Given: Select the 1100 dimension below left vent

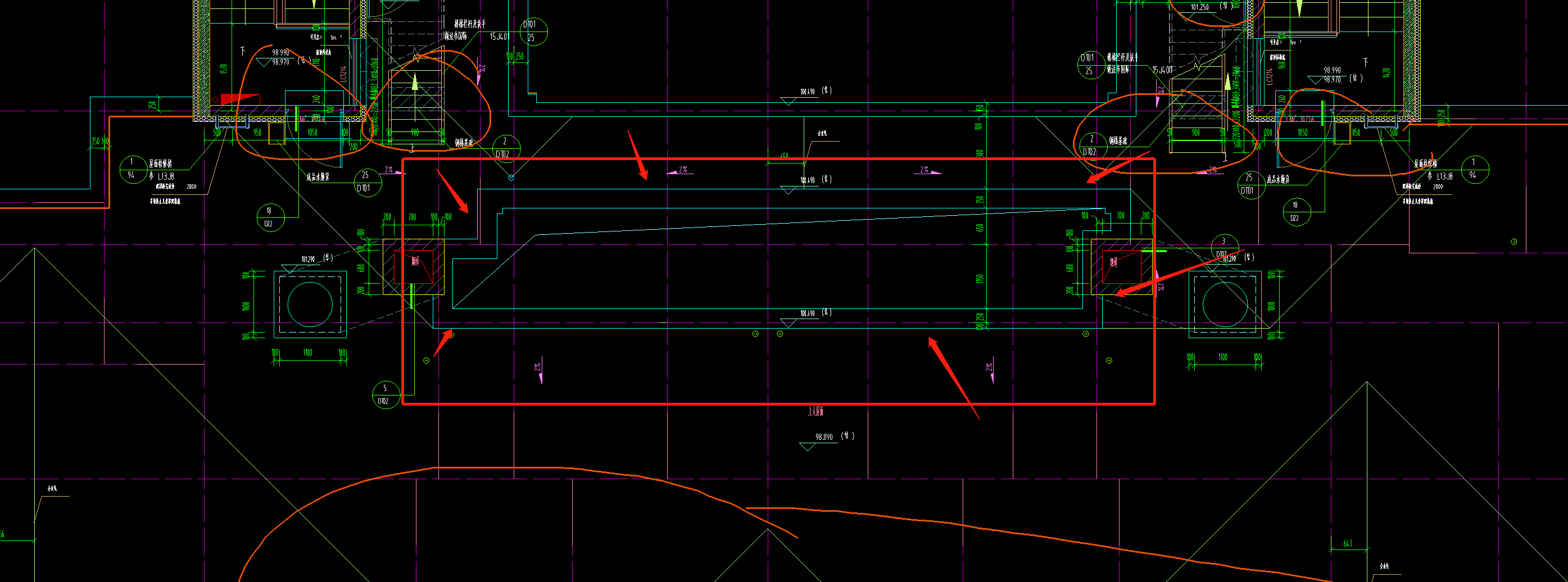Looking at the screenshot, I should coord(307,353).
